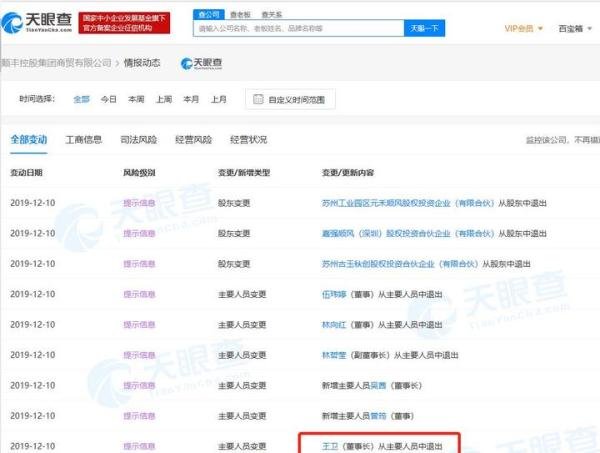Screen dimensions: 600x453
Task: Switch to 司法风险 tab
Action: click(139, 140)
